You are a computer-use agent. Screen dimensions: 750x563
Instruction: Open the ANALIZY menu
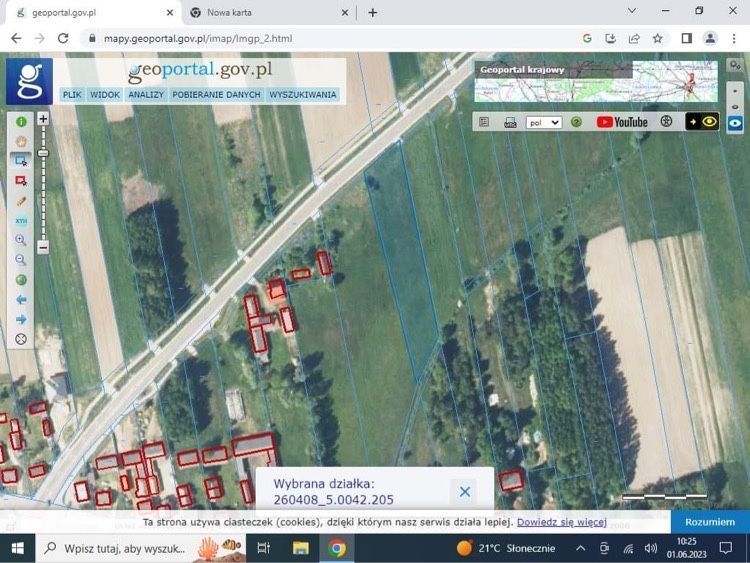(x=146, y=95)
